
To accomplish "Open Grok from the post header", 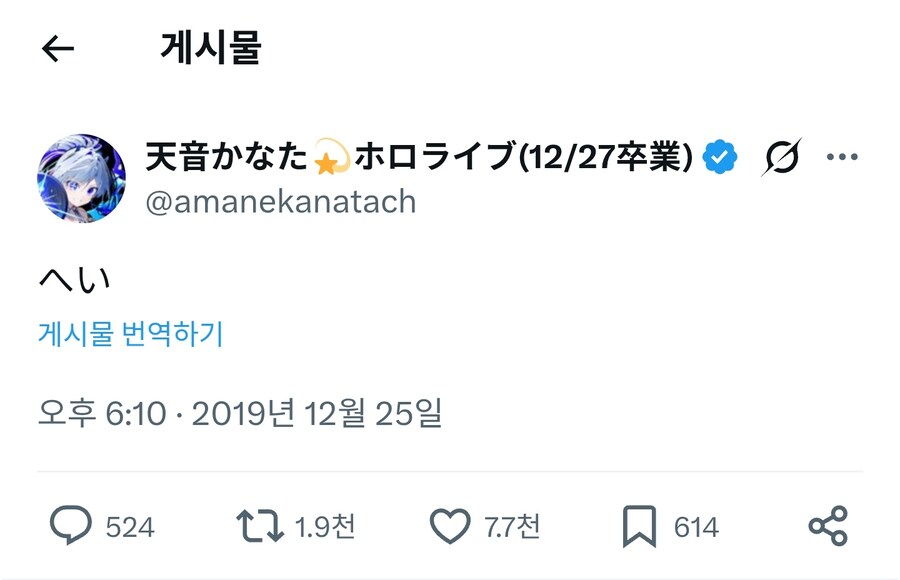I will pos(783,157).
